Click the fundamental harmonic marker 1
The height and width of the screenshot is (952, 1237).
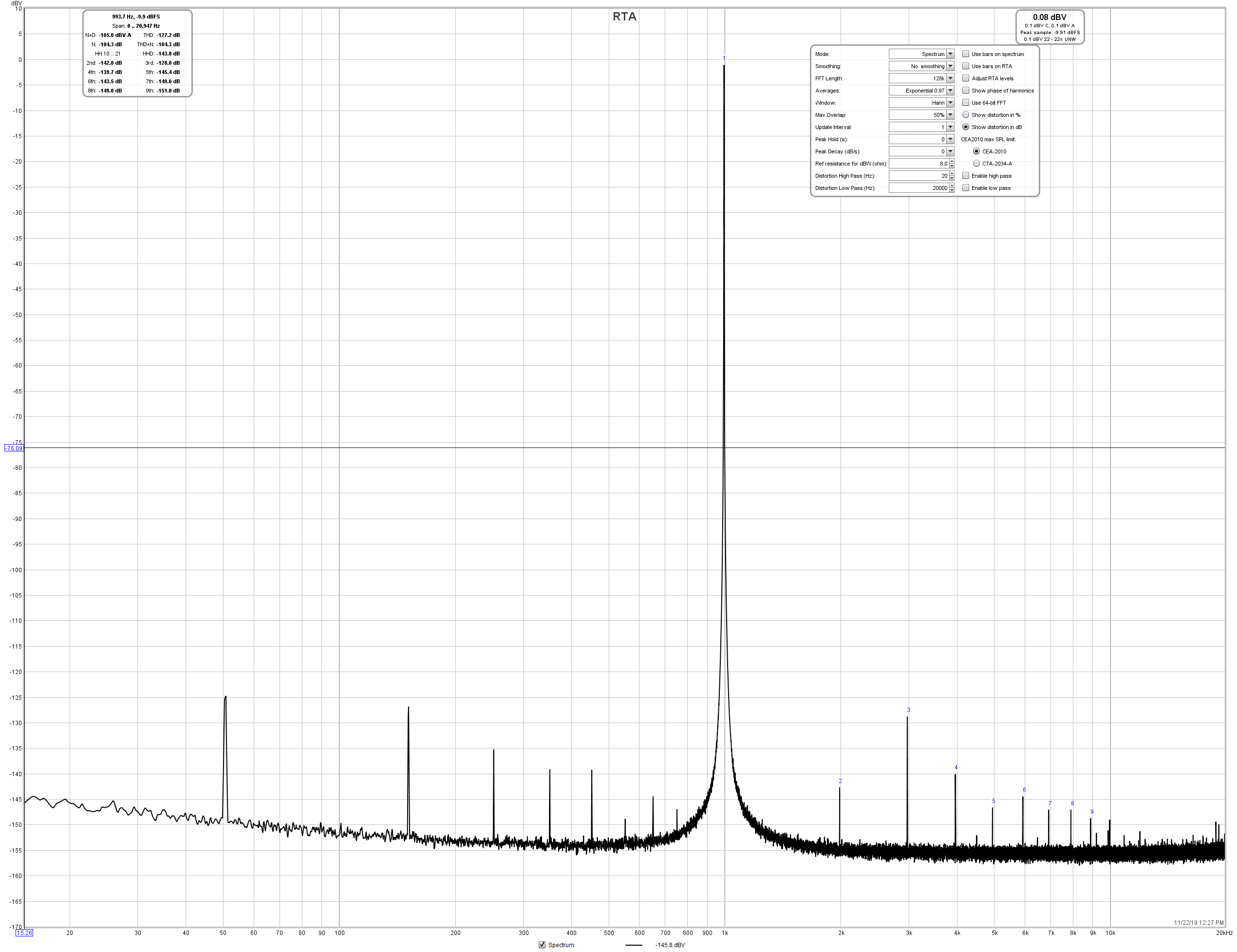tap(724, 59)
